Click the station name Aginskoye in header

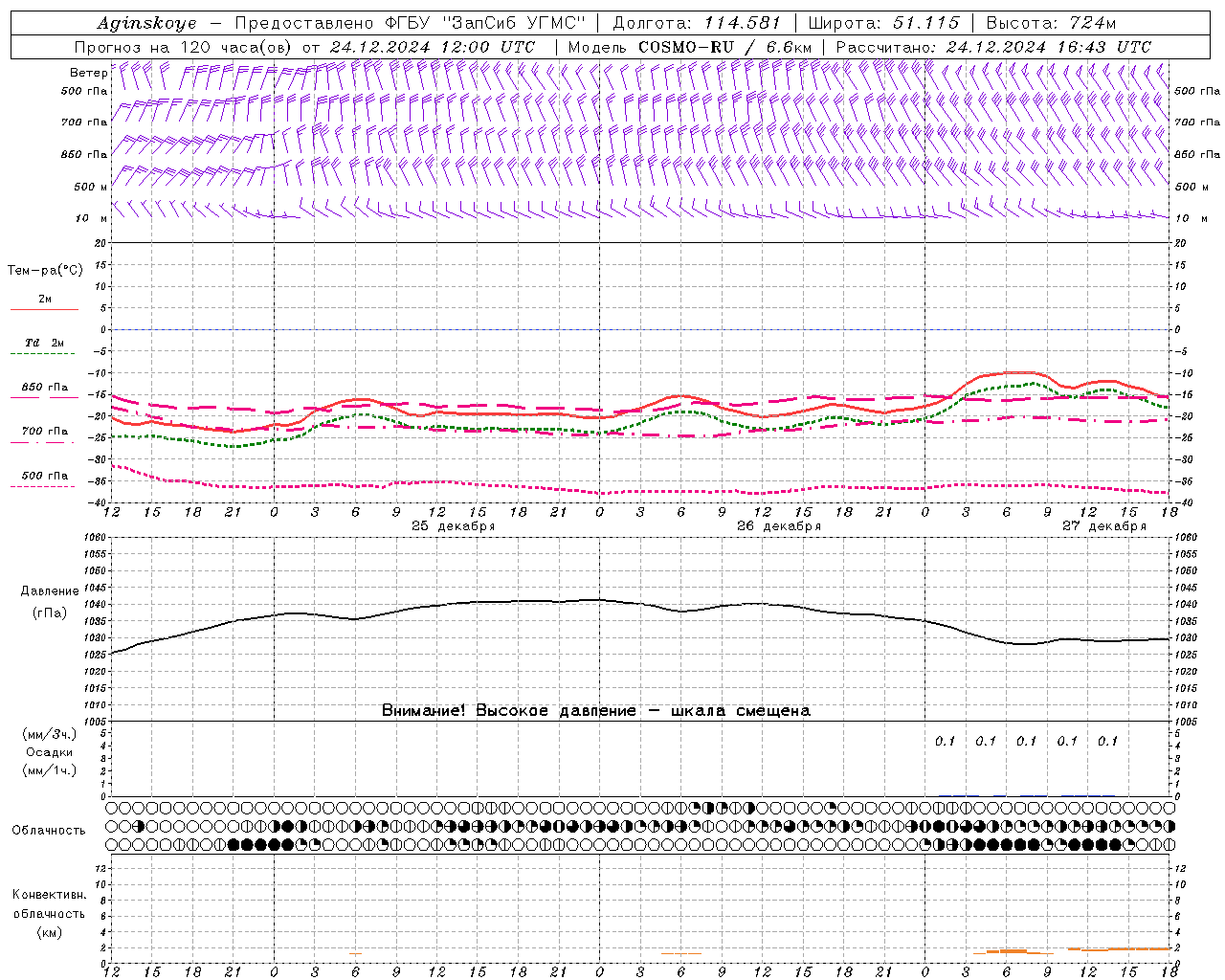click(x=146, y=23)
